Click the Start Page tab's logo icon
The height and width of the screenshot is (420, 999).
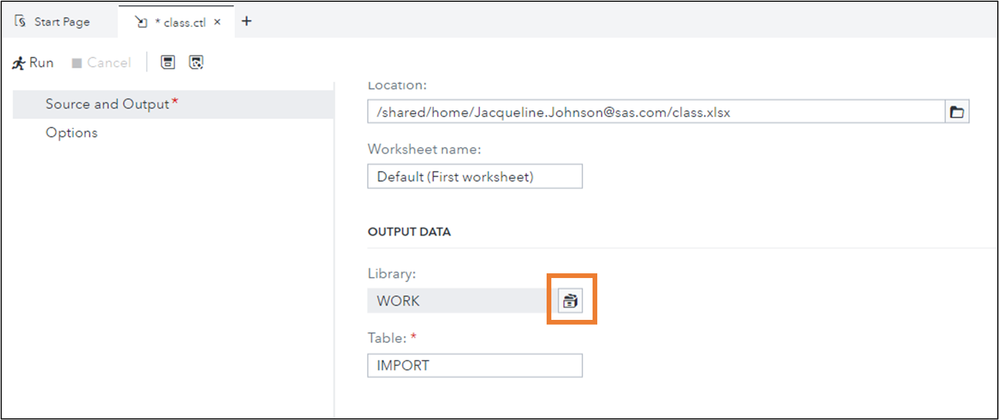tap(21, 21)
